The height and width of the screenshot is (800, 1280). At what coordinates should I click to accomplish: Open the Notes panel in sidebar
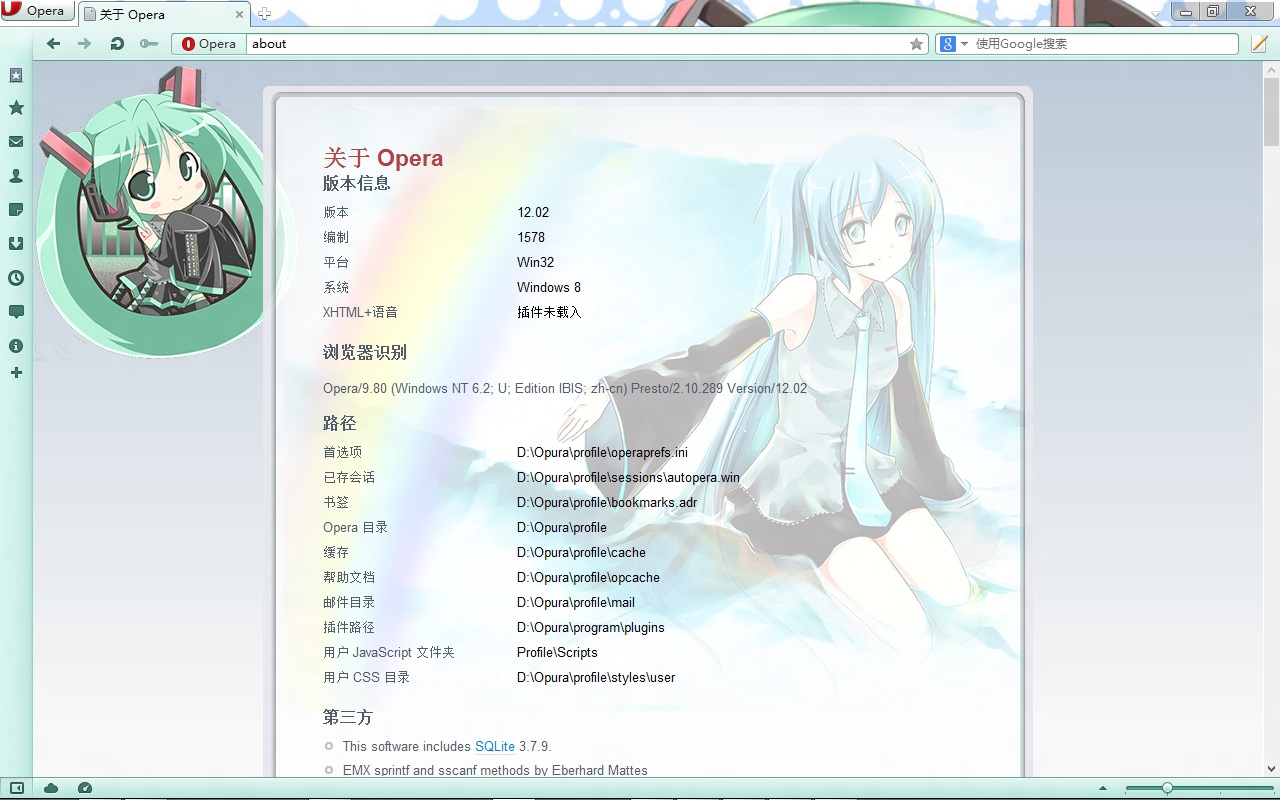[16, 210]
